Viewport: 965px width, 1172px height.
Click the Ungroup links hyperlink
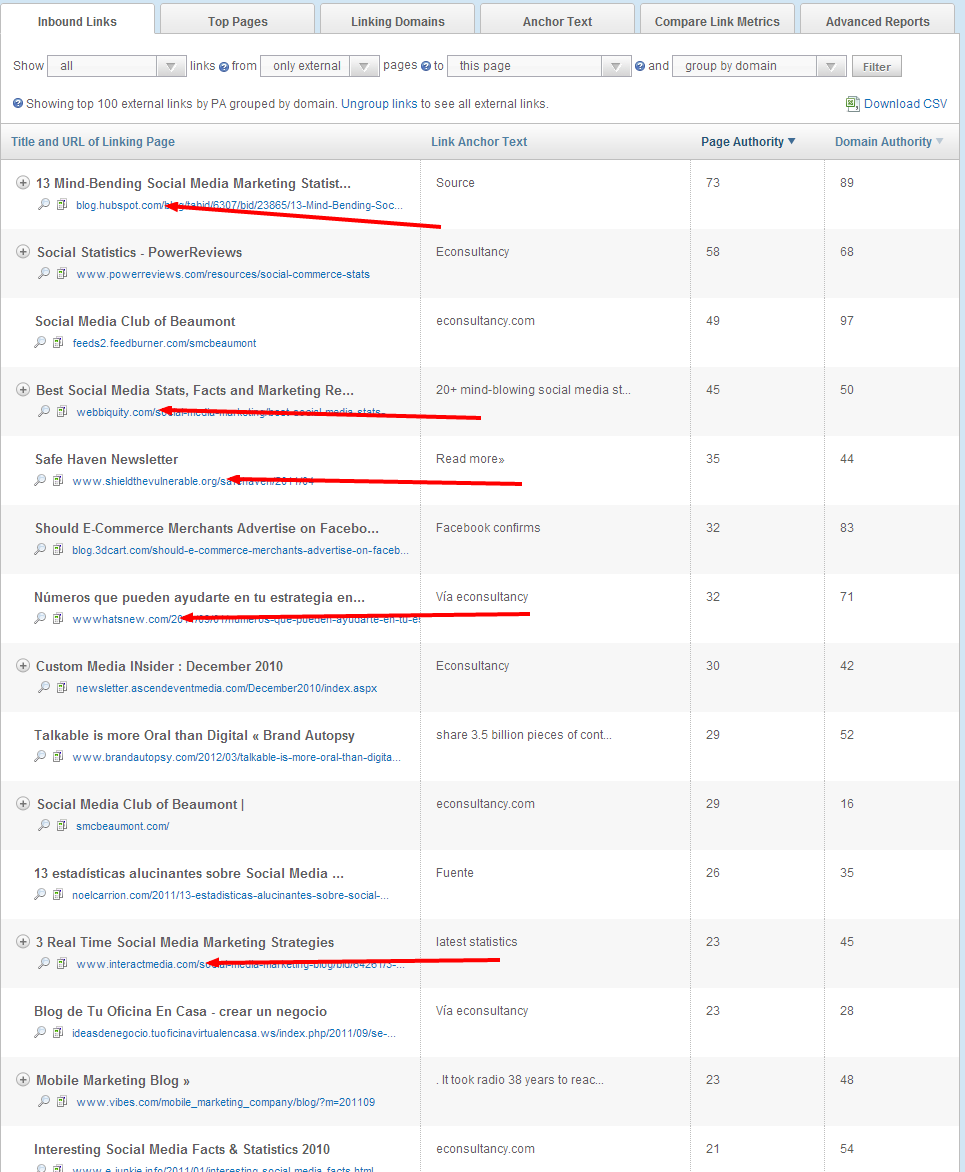(x=379, y=104)
